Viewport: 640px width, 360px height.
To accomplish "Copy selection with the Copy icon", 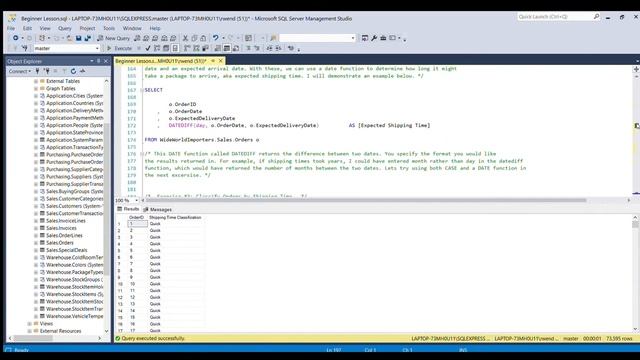I will point(194,38).
